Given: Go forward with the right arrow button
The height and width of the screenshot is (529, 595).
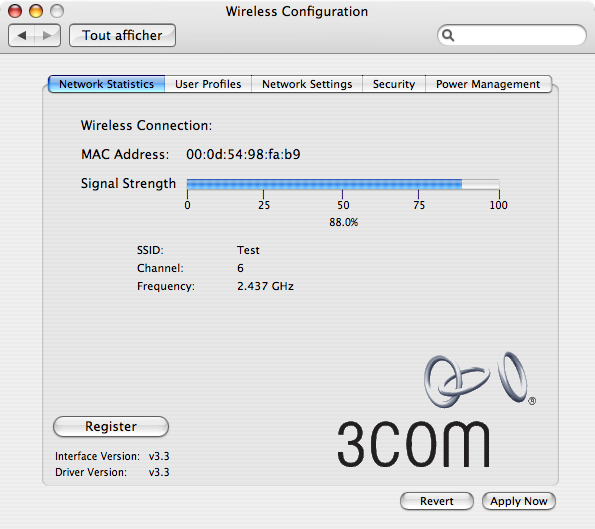Looking at the screenshot, I should pos(47,36).
